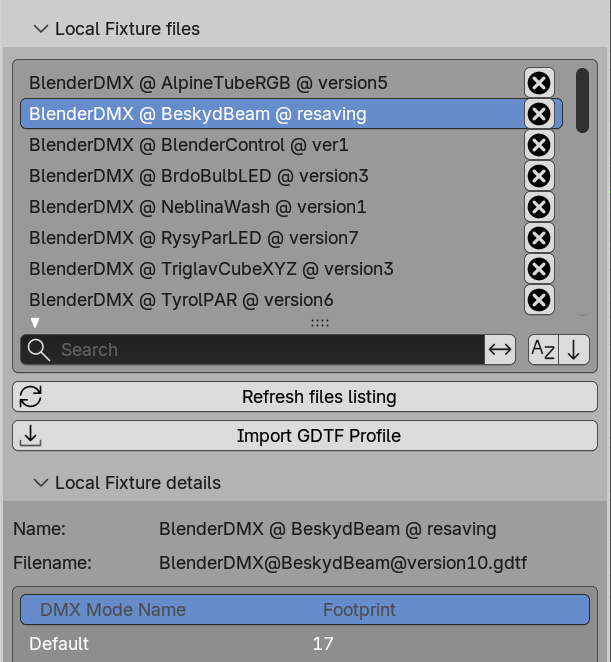Select the Default DMX mode row

point(305,644)
